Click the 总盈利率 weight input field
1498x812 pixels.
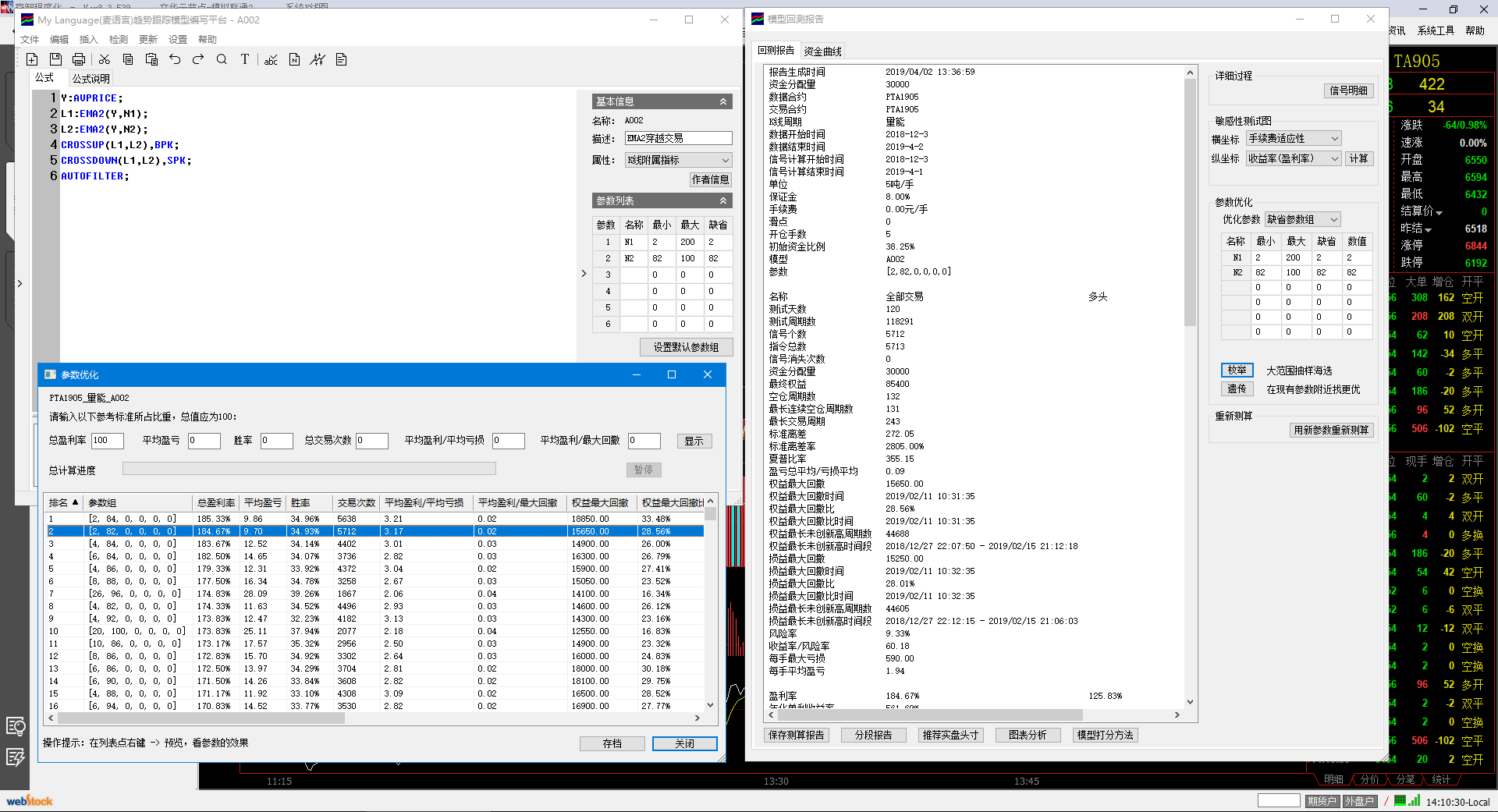coord(107,441)
